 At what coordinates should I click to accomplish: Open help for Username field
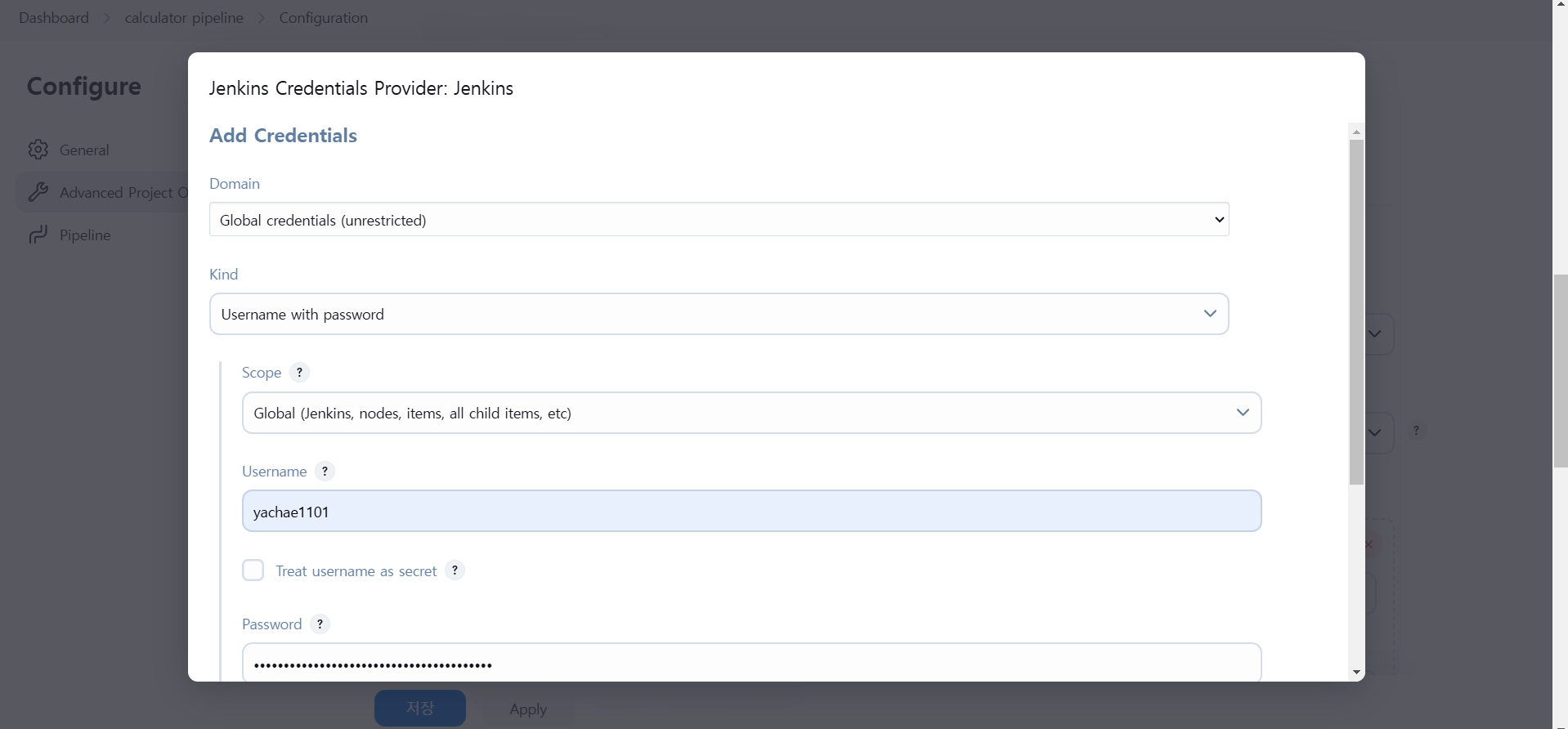pos(325,471)
